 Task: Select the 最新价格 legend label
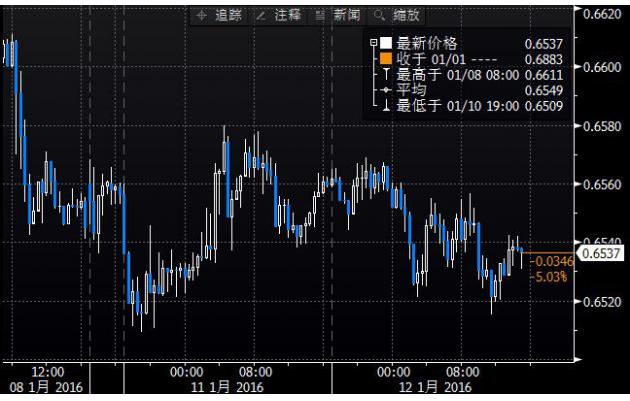(x=427, y=43)
